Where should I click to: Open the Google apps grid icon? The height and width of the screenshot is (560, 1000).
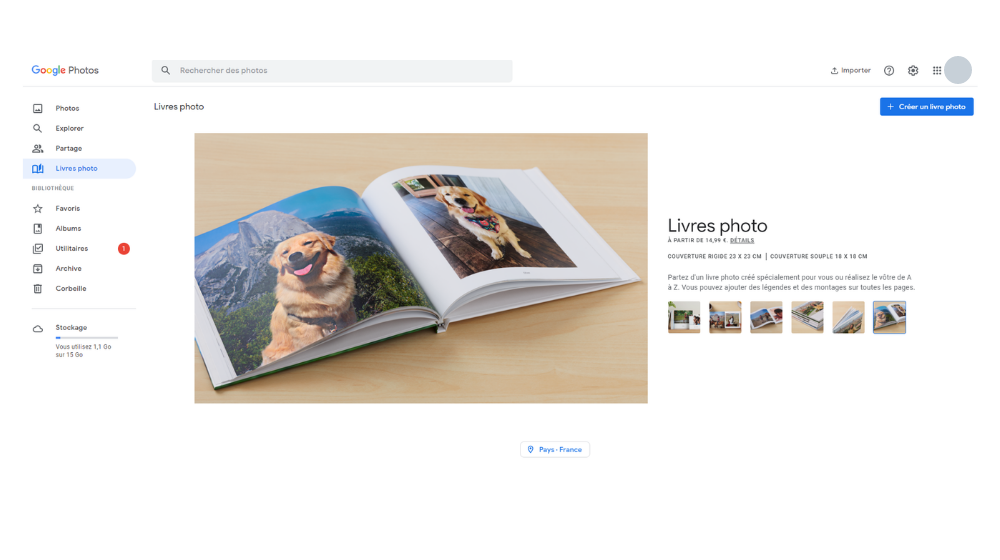(x=936, y=71)
